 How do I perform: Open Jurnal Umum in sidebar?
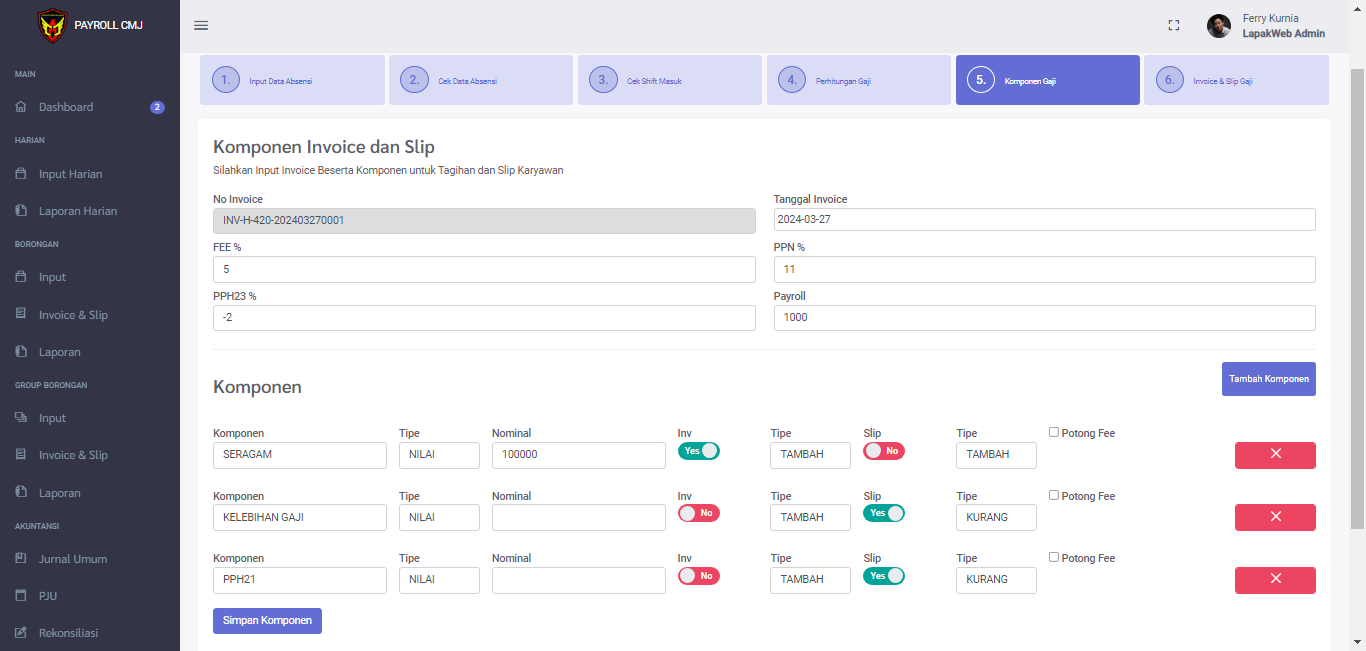(x=72, y=559)
